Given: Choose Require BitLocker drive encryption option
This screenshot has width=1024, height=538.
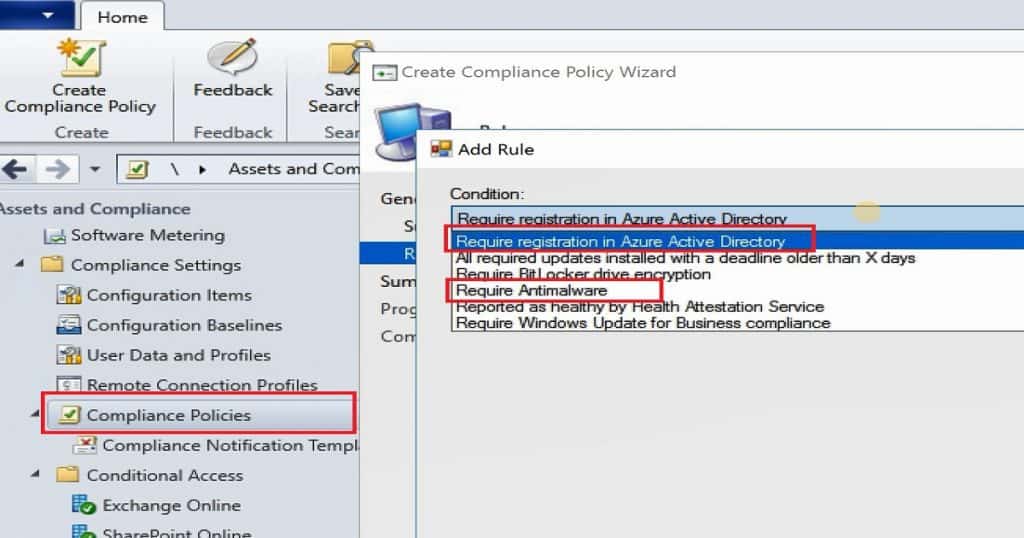Looking at the screenshot, I should [x=583, y=274].
